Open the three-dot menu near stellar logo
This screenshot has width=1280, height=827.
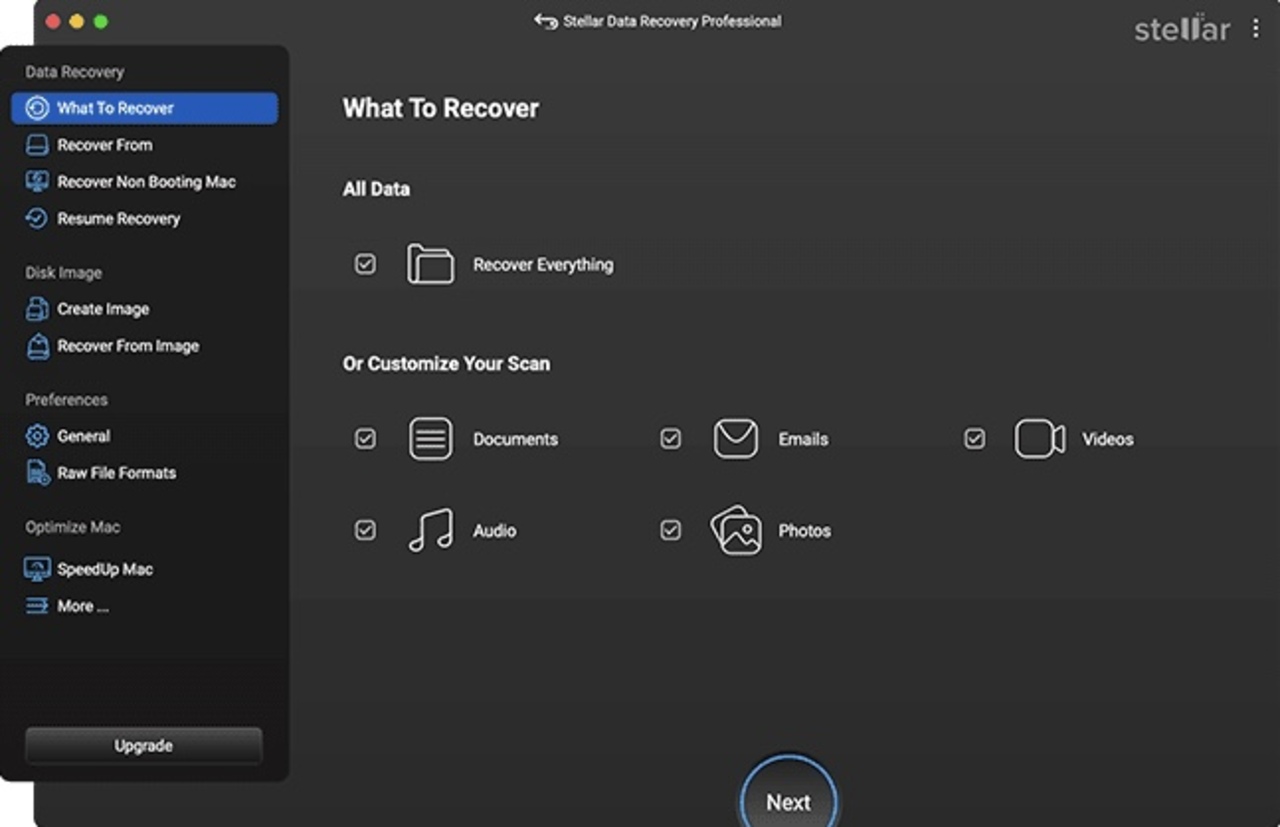coord(1256,29)
